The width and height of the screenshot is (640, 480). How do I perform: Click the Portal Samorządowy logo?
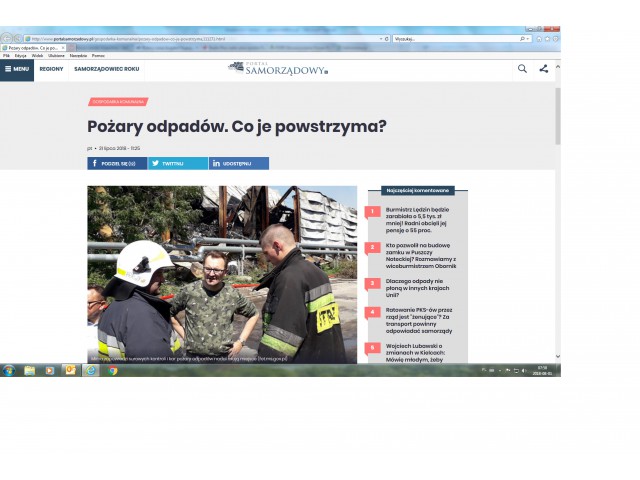tap(277, 68)
